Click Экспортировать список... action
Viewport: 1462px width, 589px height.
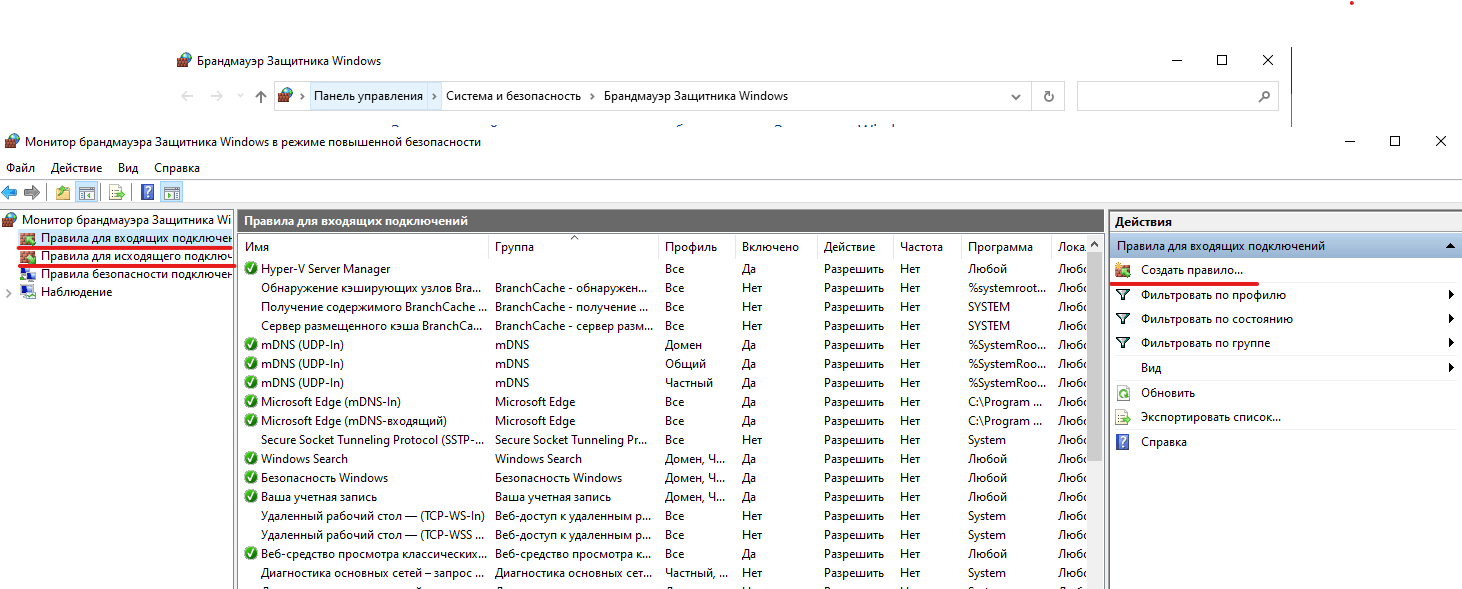pyautogui.click(x=1210, y=417)
